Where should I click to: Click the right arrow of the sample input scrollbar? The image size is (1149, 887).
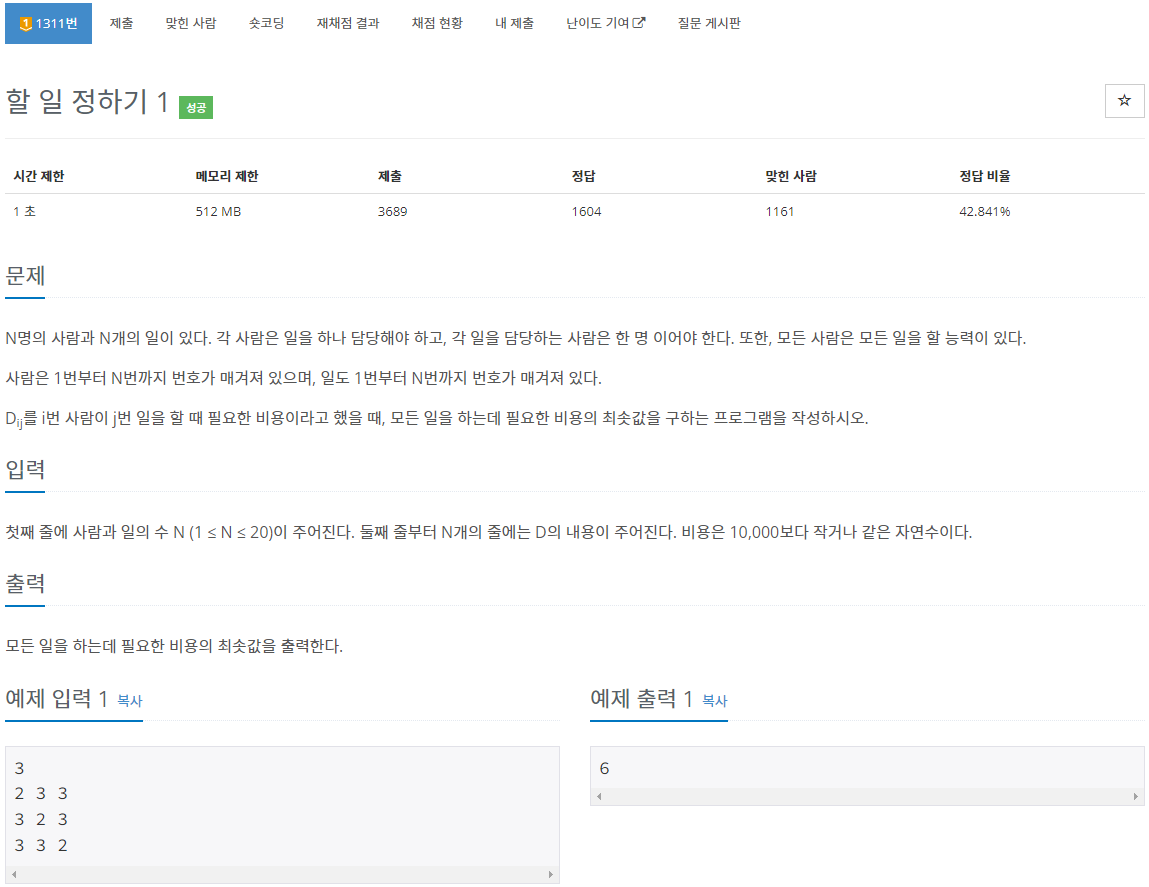553,872
